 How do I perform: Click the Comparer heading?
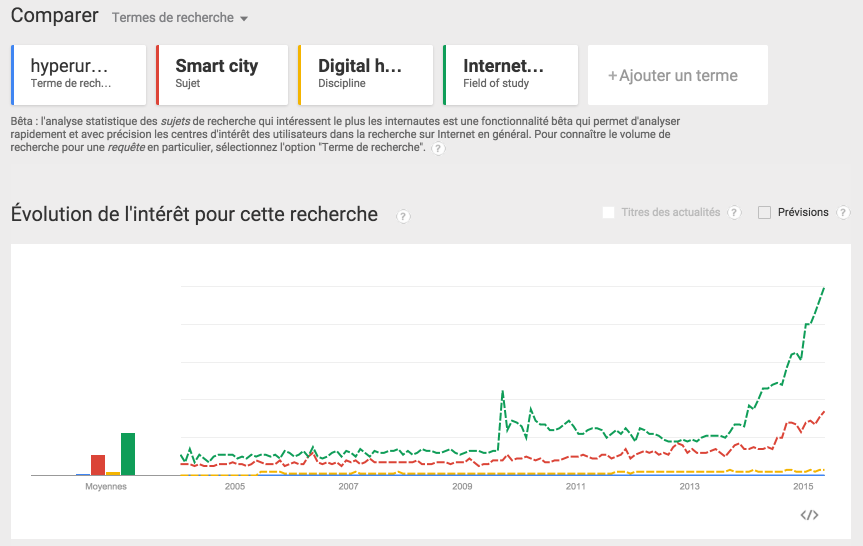click(54, 15)
